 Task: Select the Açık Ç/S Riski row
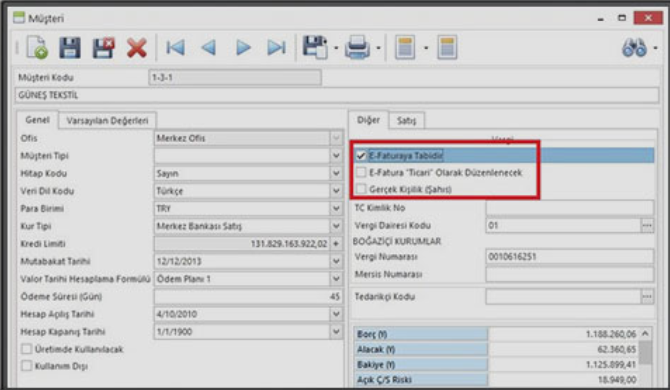point(496,379)
